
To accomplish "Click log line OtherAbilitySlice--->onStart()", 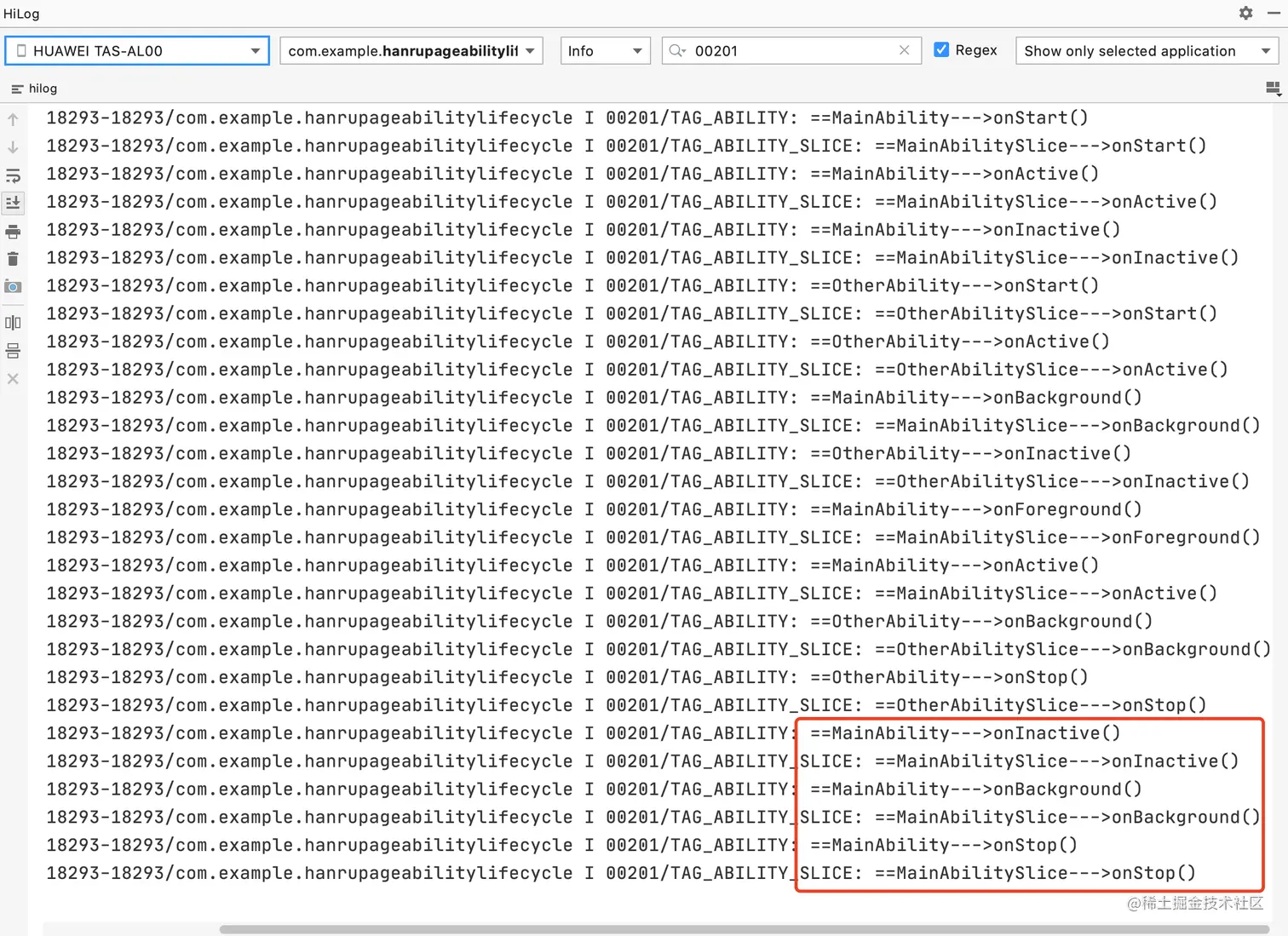I will tap(631, 313).
